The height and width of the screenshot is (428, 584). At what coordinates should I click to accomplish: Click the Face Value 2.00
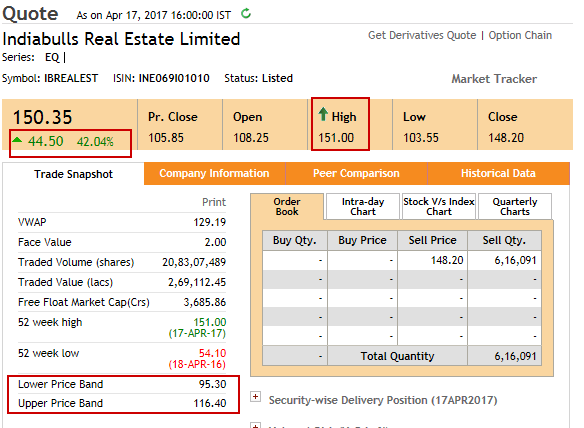point(215,242)
